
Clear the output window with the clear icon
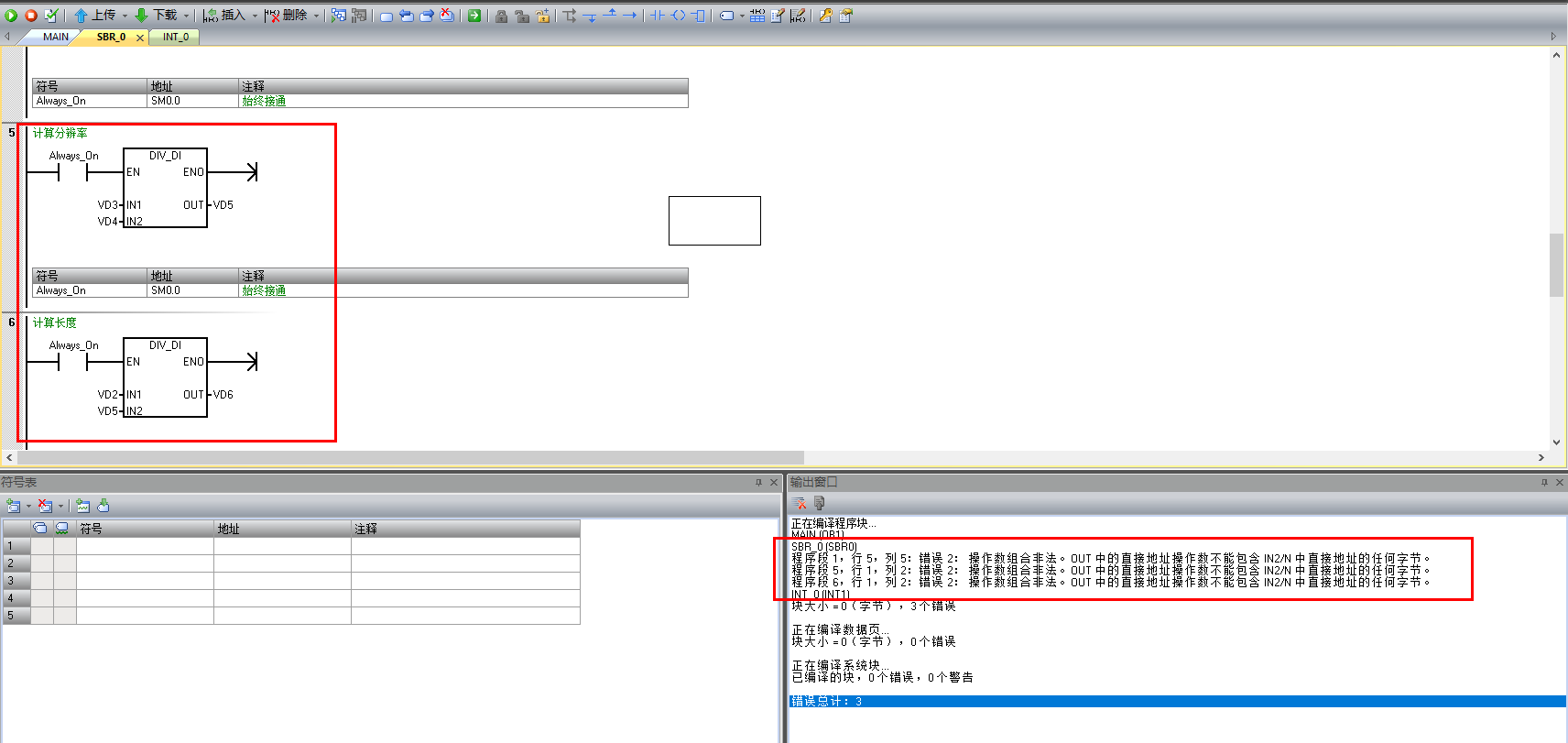(800, 503)
